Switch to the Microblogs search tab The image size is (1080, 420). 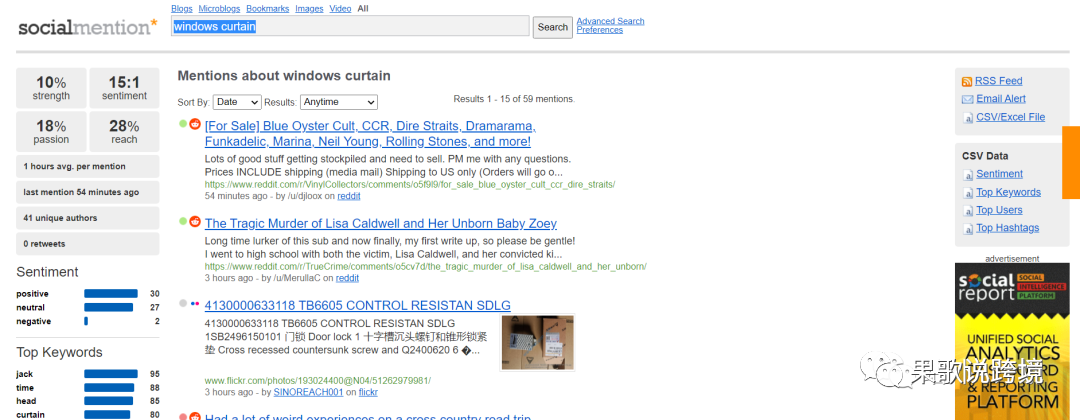pos(220,8)
